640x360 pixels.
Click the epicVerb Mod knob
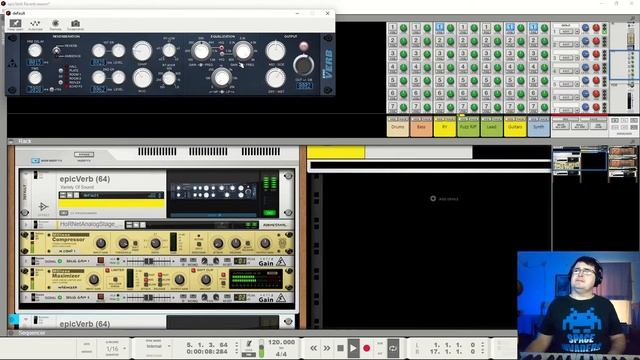pos(142,78)
